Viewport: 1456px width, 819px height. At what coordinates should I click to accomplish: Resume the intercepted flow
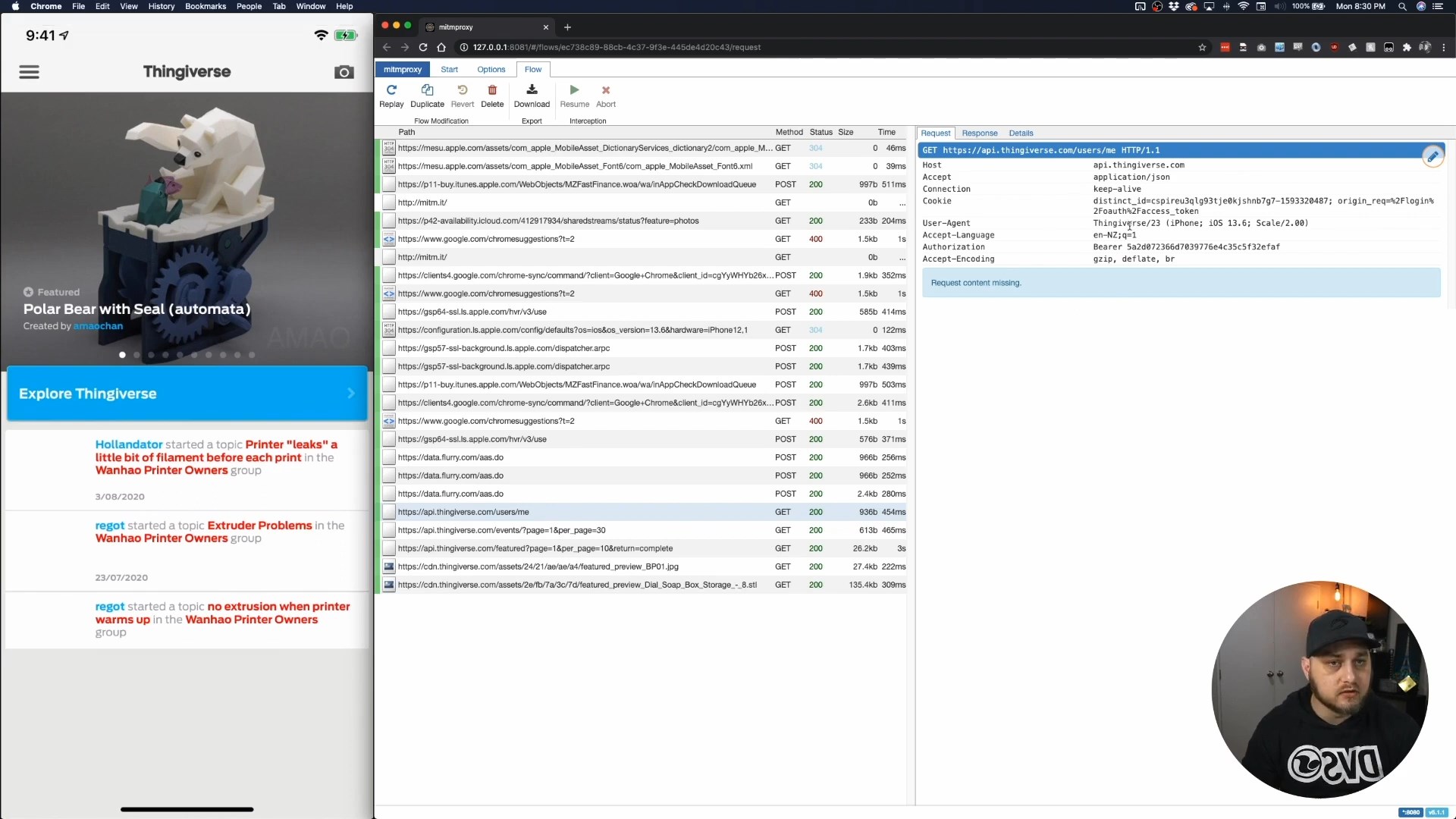pos(574,96)
